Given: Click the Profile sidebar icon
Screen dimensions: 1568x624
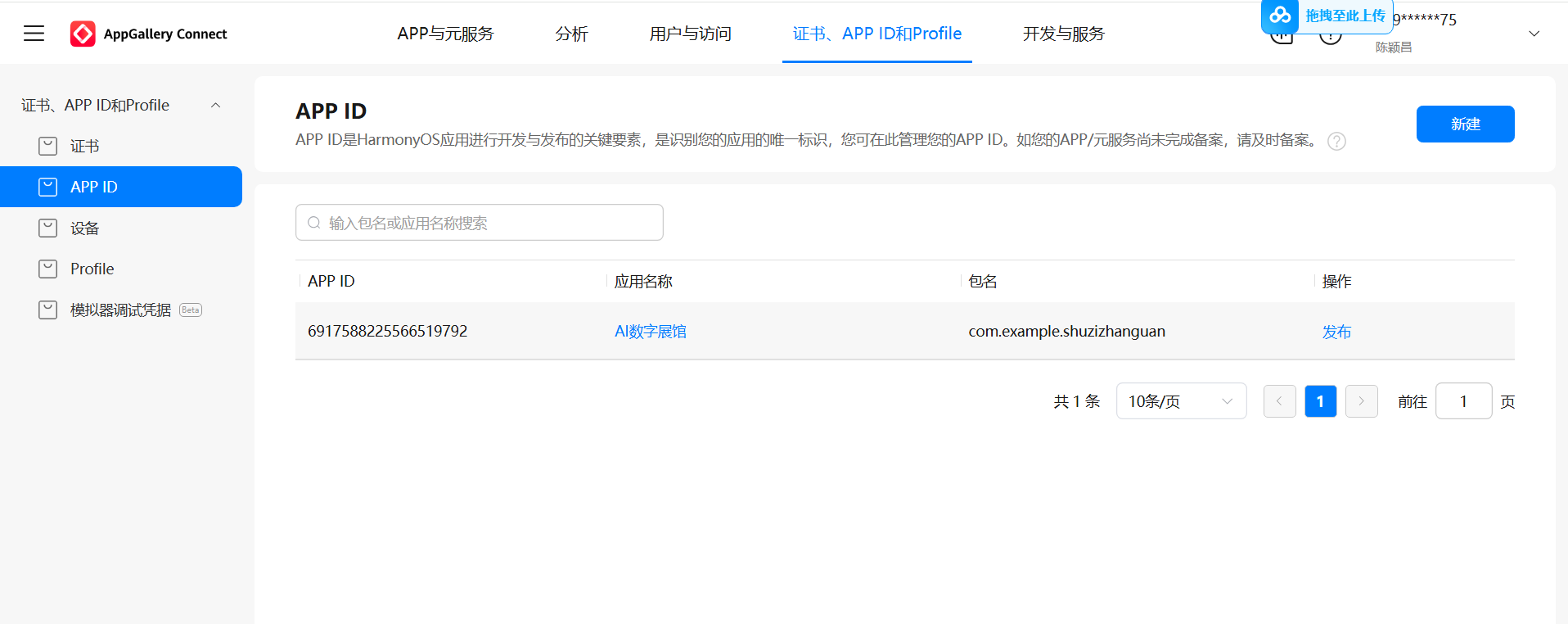Looking at the screenshot, I should tap(48, 269).
